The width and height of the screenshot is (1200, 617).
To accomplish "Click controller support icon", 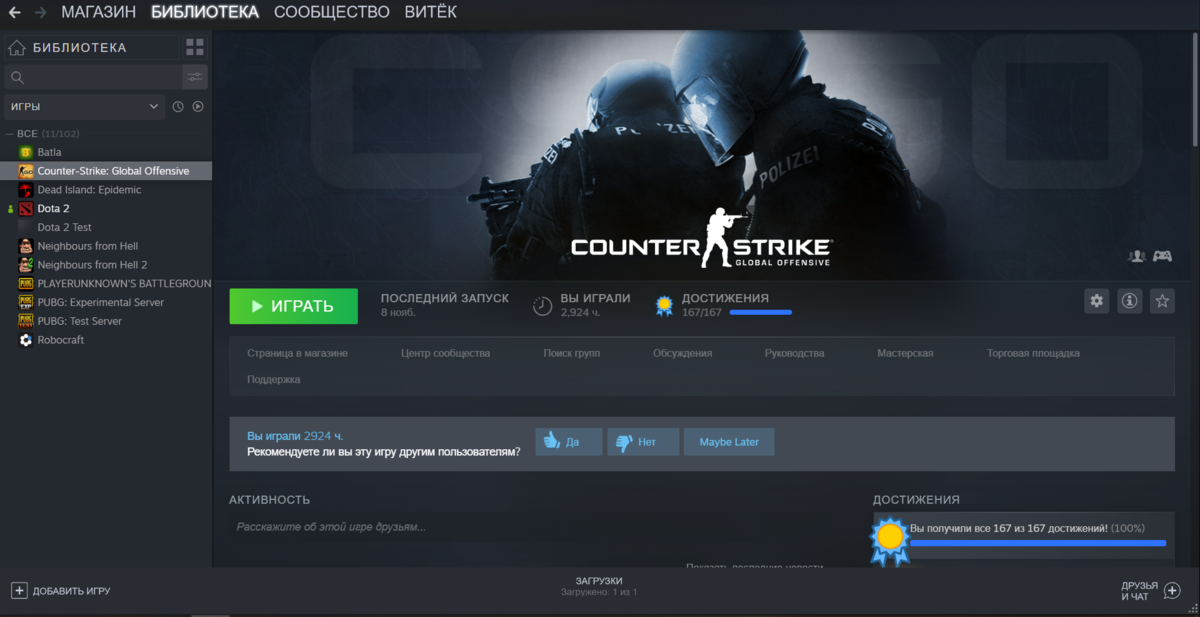I will tap(1162, 256).
